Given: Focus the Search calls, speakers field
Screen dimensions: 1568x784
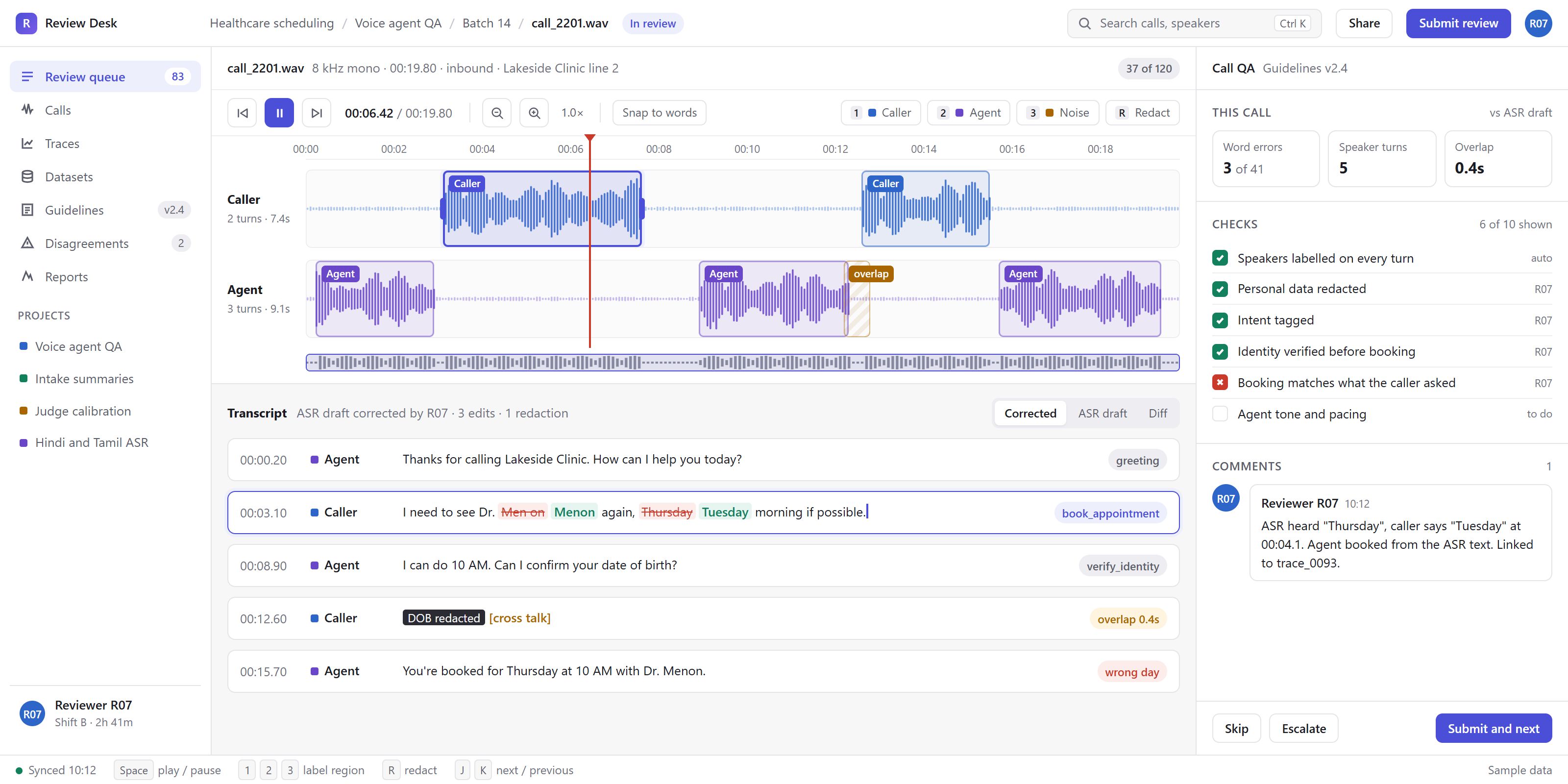Looking at the screenshot, I should 1194,23.
